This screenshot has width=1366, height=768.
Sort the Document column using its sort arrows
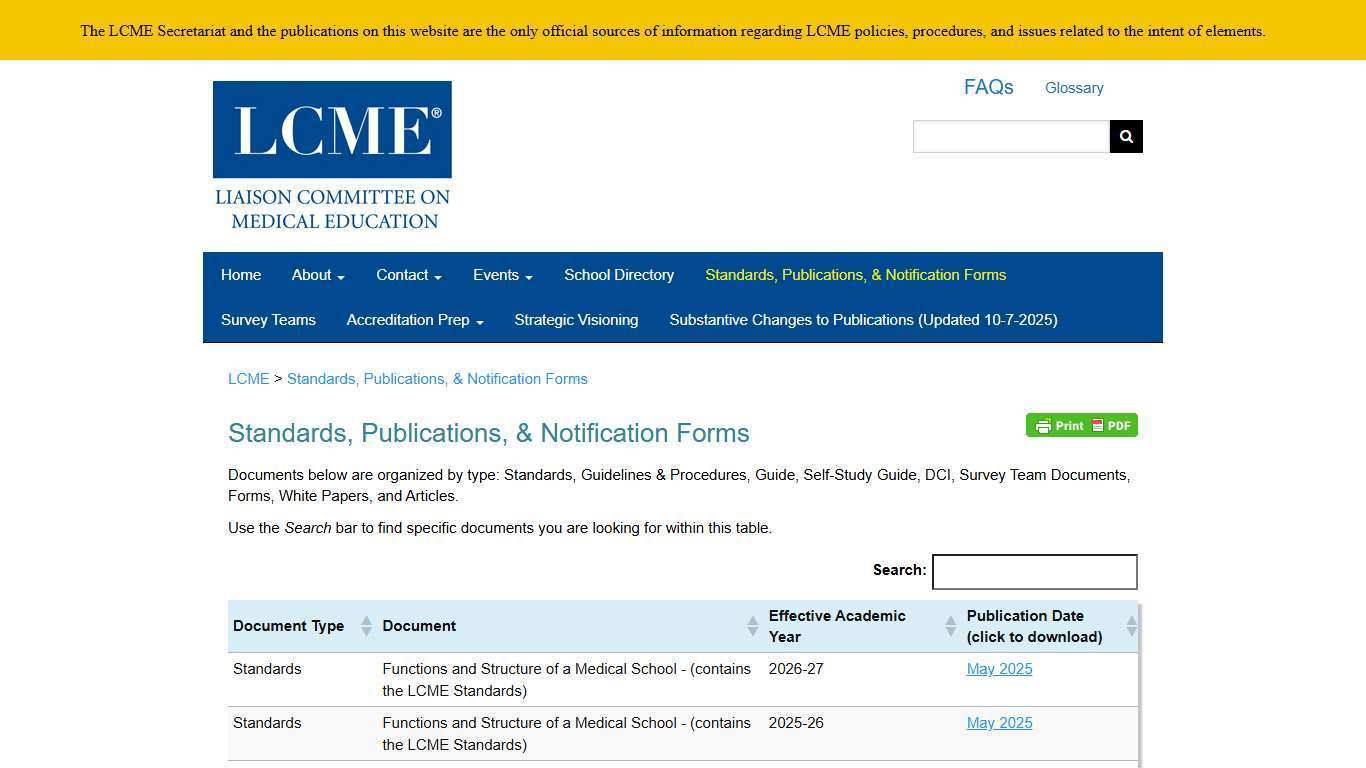tap(752, 626)
